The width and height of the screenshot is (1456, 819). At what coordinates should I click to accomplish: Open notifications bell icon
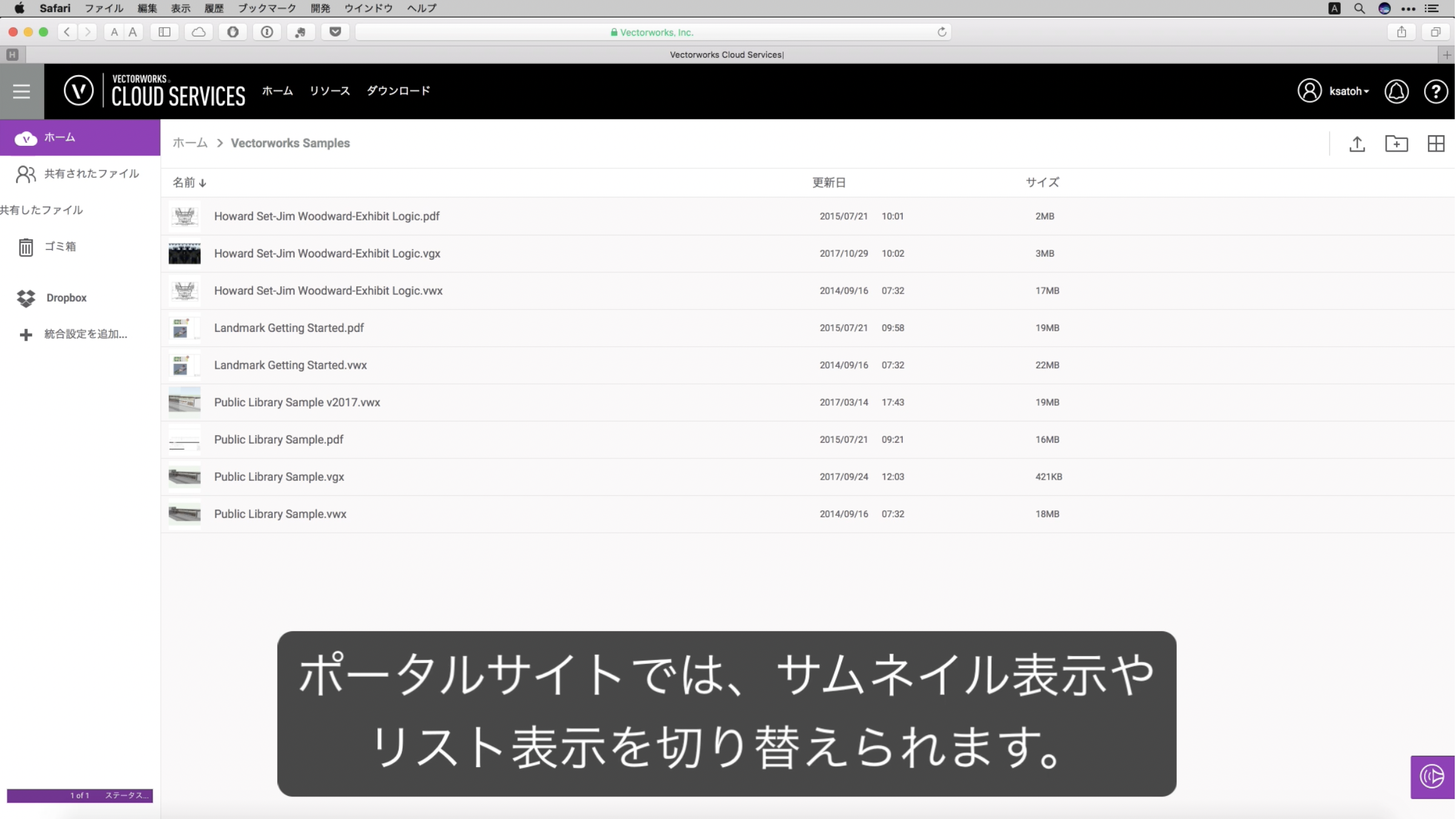click(1396, 91)
